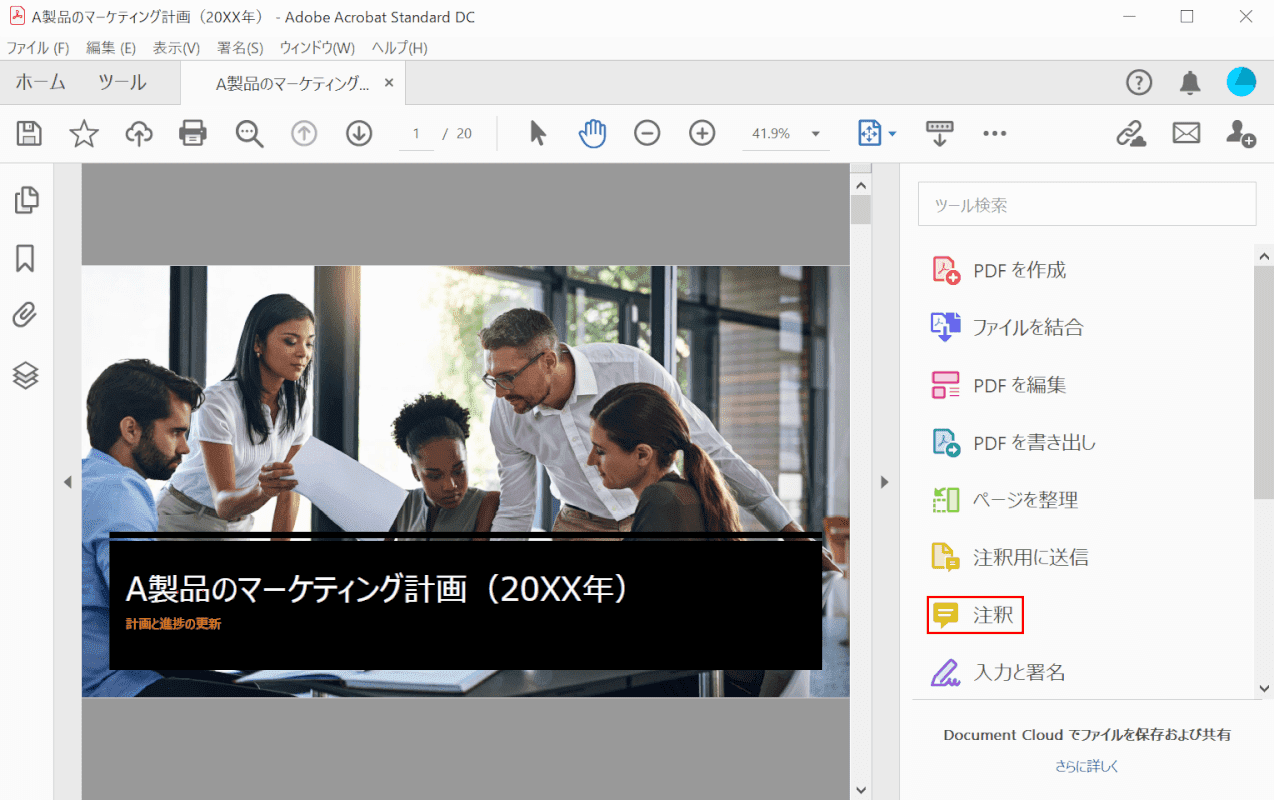Screen dimensions: 1274x800
Task: Click the scrolling mode keyboard-arrow icon
Action: tap(940, 133)
